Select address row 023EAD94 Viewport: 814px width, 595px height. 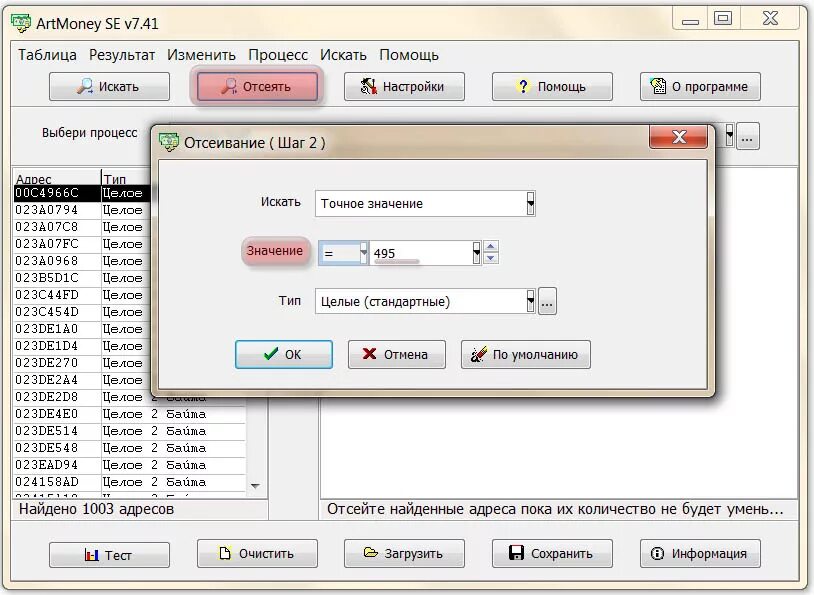tap(129, 465)
